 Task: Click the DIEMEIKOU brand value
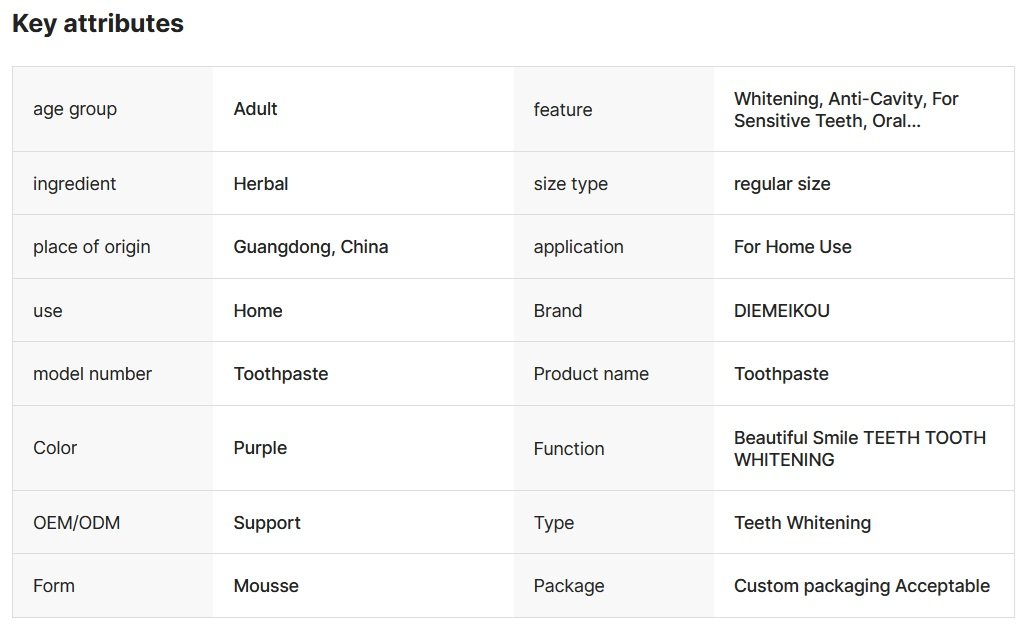coord(782,311)
